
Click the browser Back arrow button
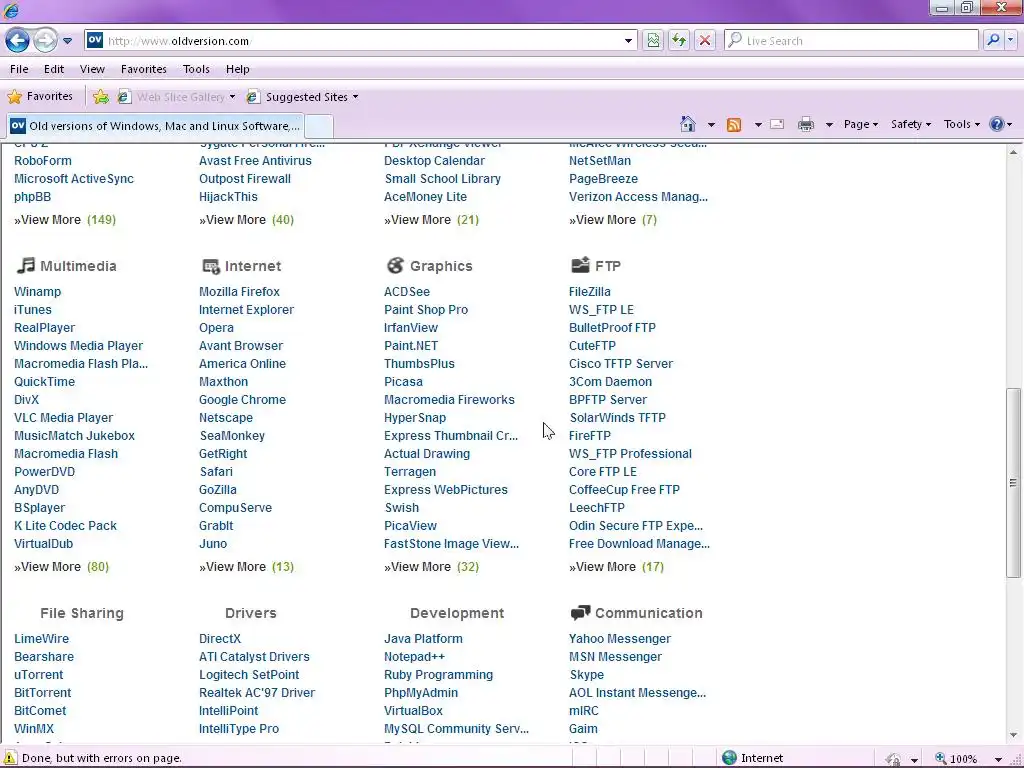[18, 40]
